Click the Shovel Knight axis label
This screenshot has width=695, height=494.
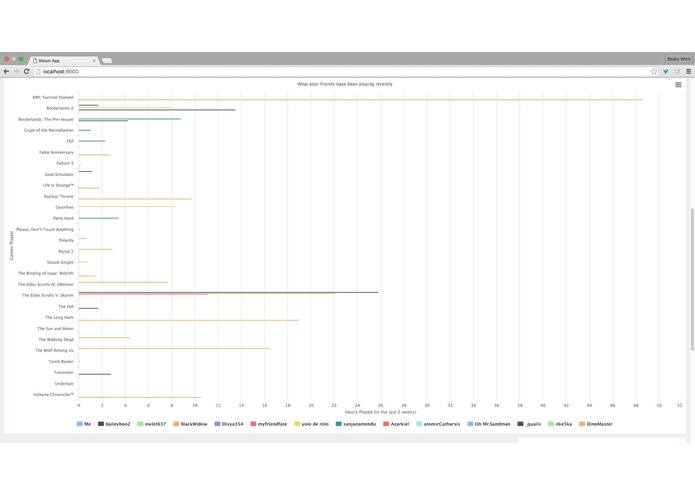pyautogui.click(x=60, y=262)
